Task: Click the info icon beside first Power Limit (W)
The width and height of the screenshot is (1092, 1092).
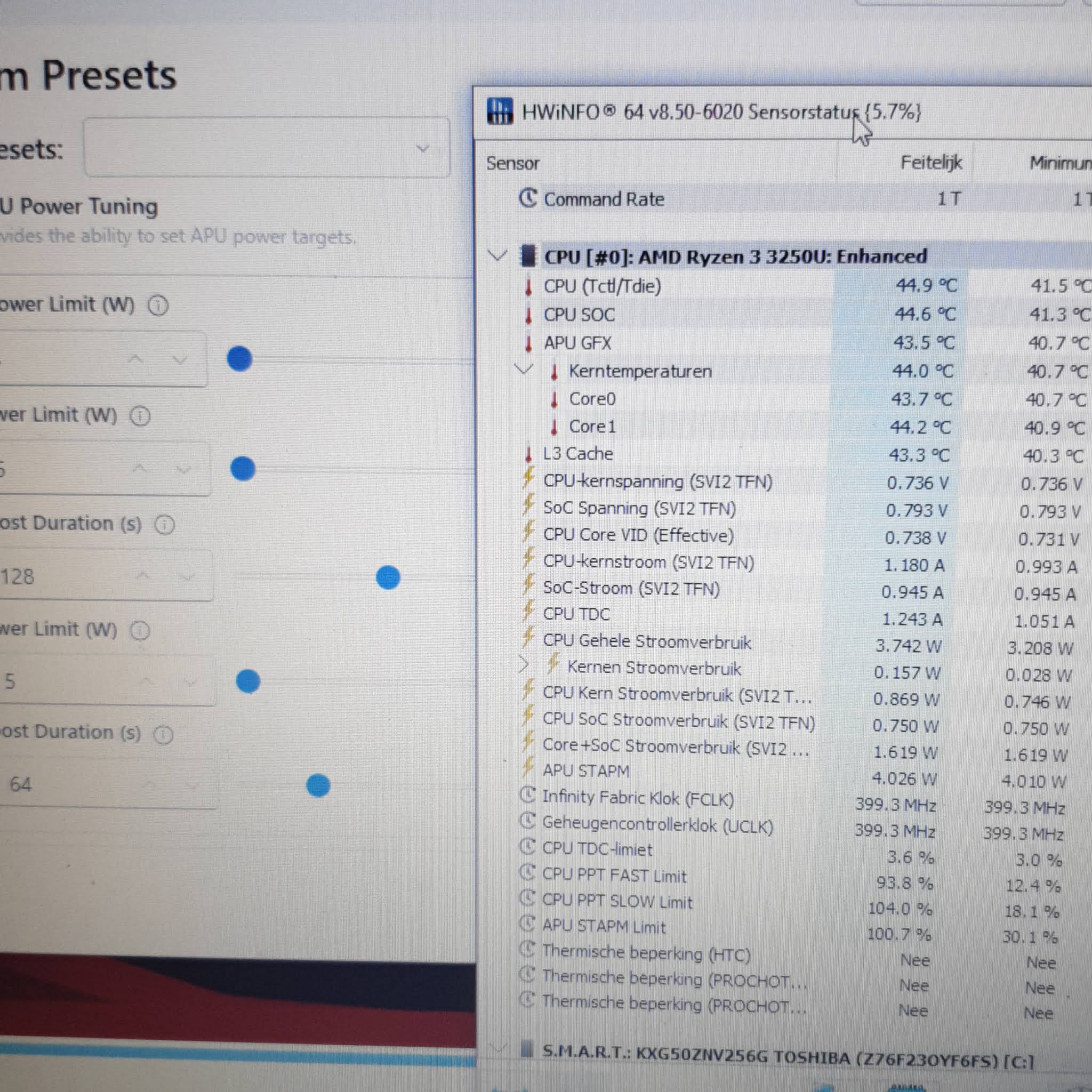Action: [158, 306]
